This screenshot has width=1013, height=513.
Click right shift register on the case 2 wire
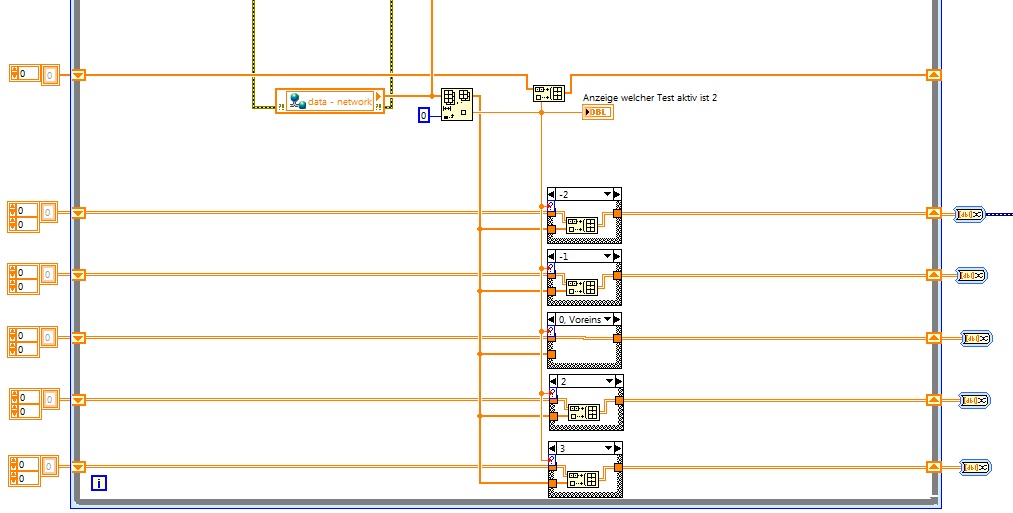pos(934,400)
